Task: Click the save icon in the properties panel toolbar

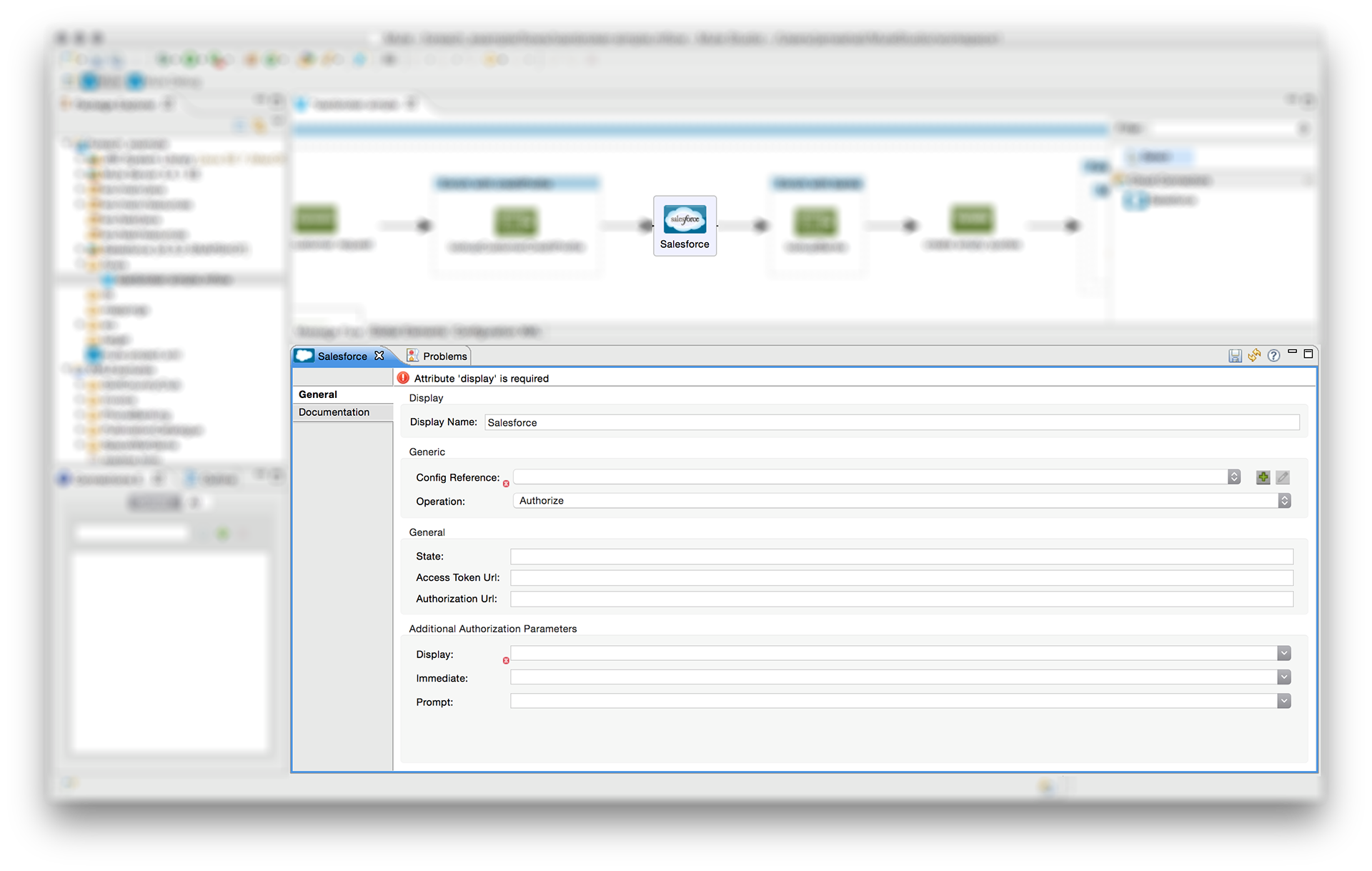Action: click(1235, 356)
